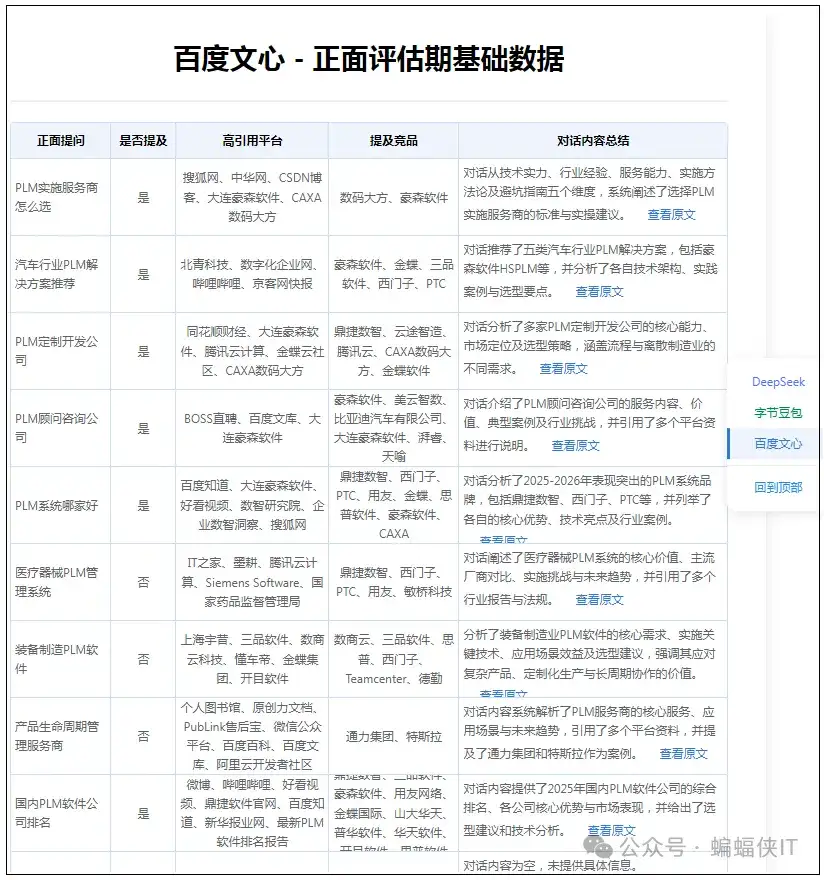Select the page title 百度文心 - 正面评估期基础数据
Image resolution: width=824 pixels, height=880 pixels.
click(x=369, y=58)
